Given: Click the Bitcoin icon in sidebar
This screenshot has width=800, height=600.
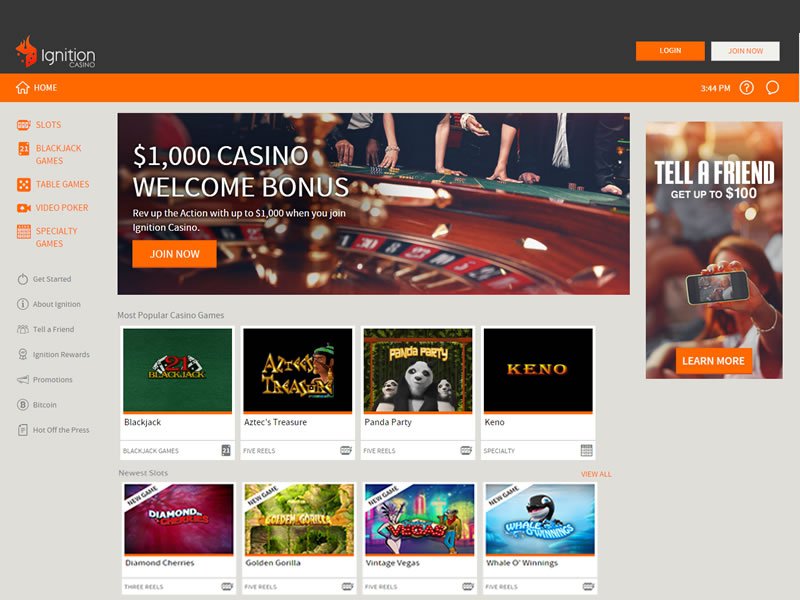Looking at the screenshot, I should (22, 405).
